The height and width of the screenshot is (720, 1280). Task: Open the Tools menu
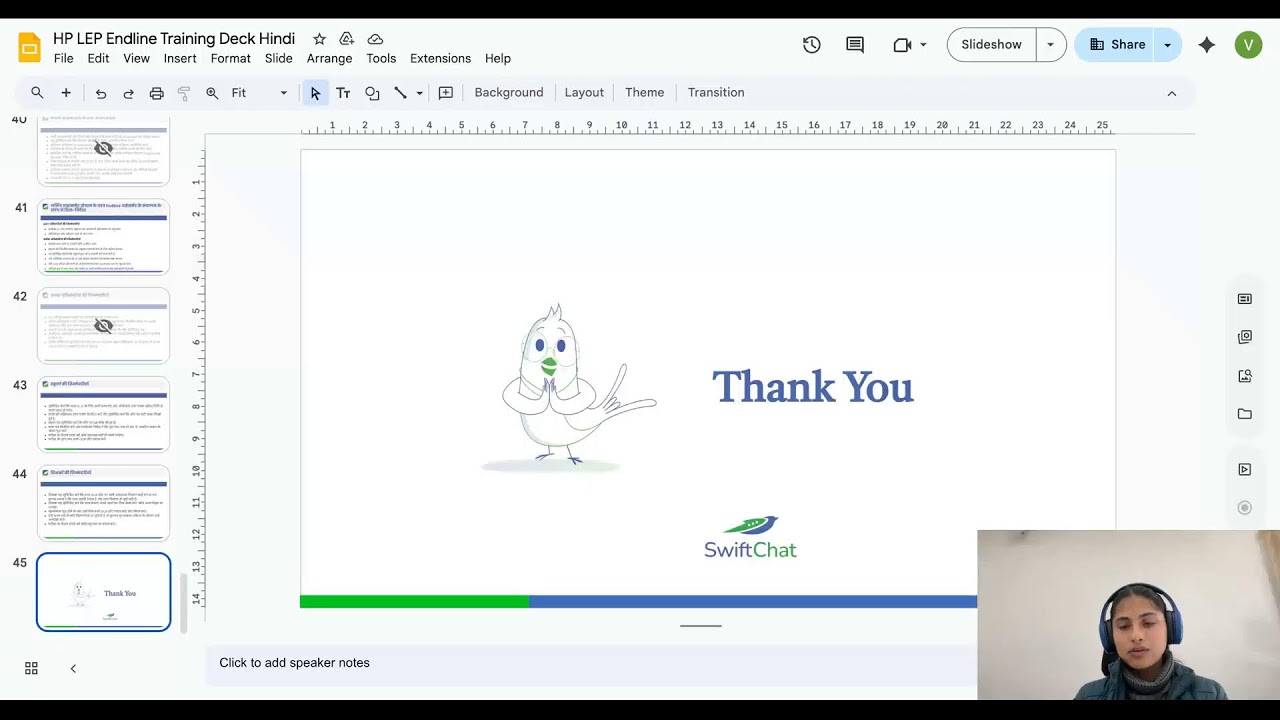click(381, 59)
